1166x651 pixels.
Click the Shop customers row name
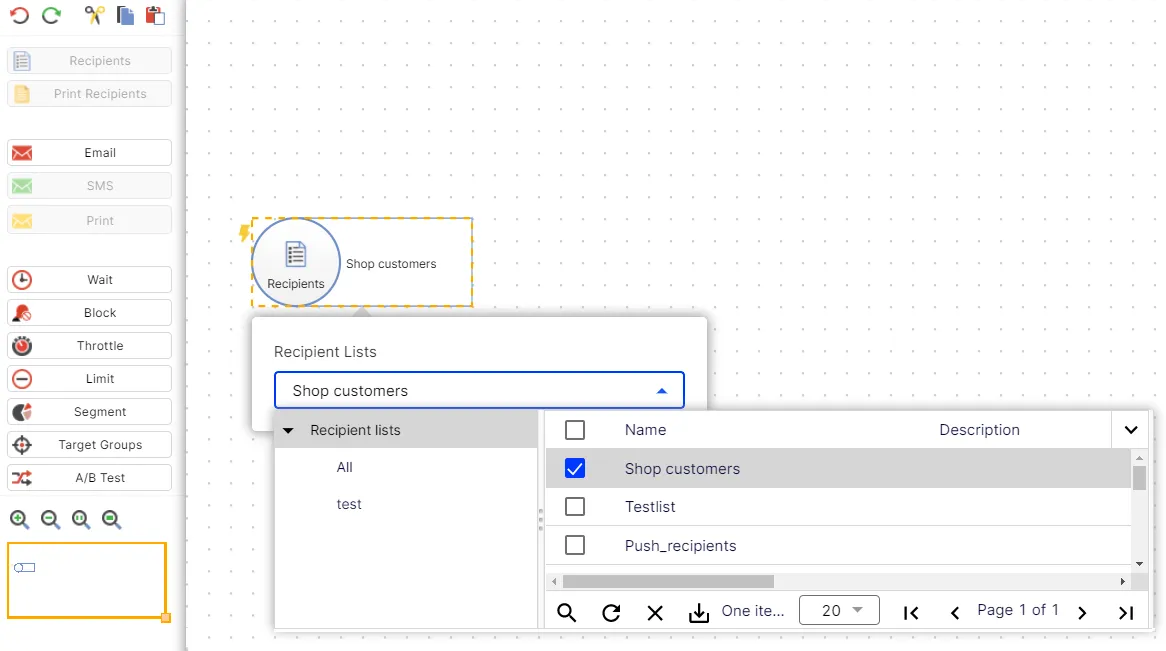(x=683, y=469)
